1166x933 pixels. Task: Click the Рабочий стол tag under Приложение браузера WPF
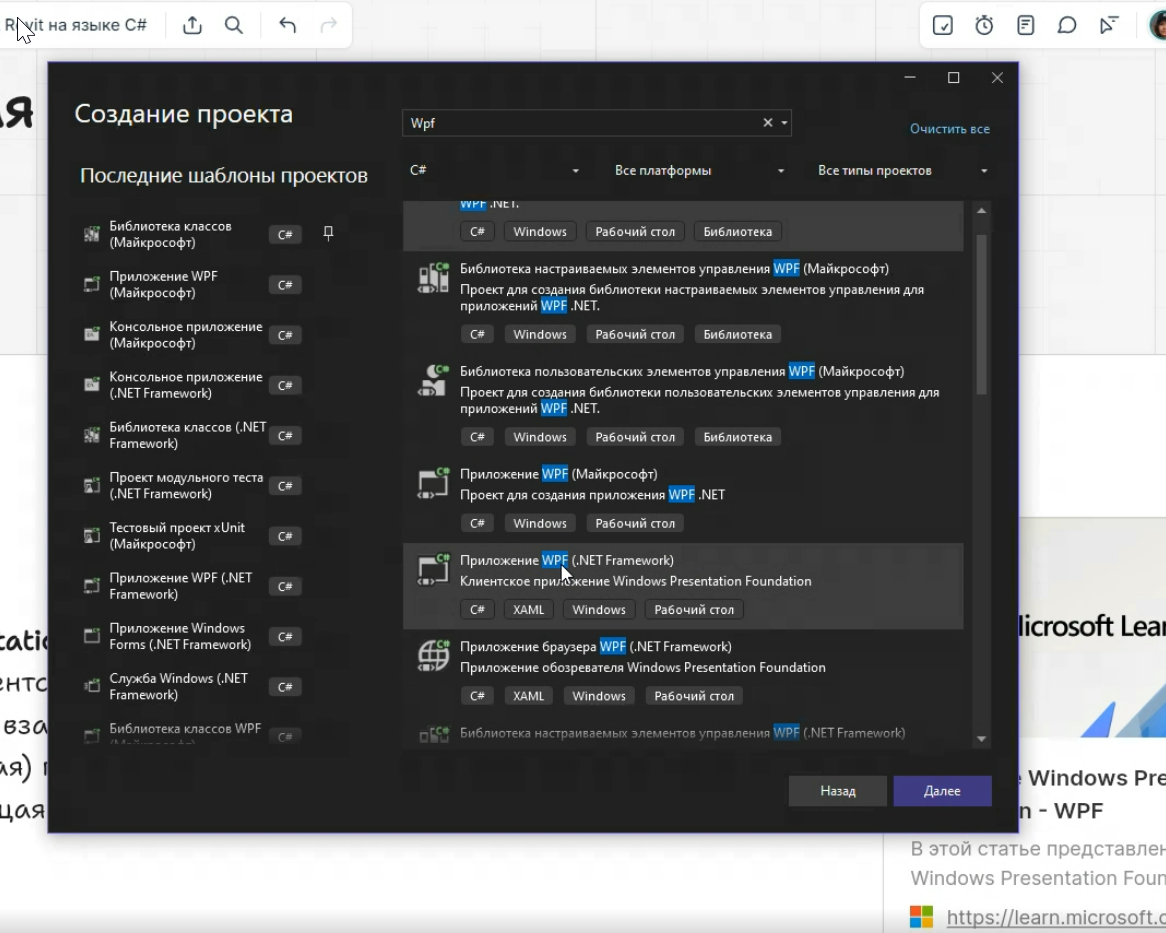(694, 696)
